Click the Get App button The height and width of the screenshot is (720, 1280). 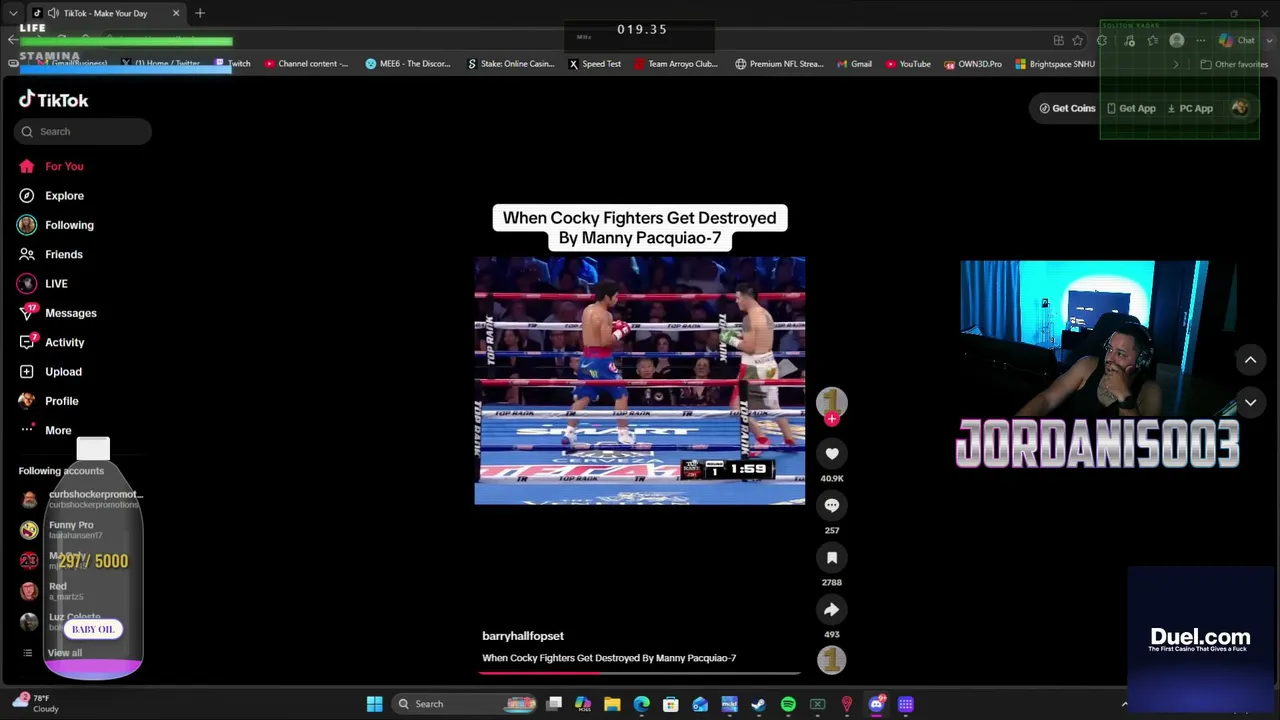coord(1131,108)
